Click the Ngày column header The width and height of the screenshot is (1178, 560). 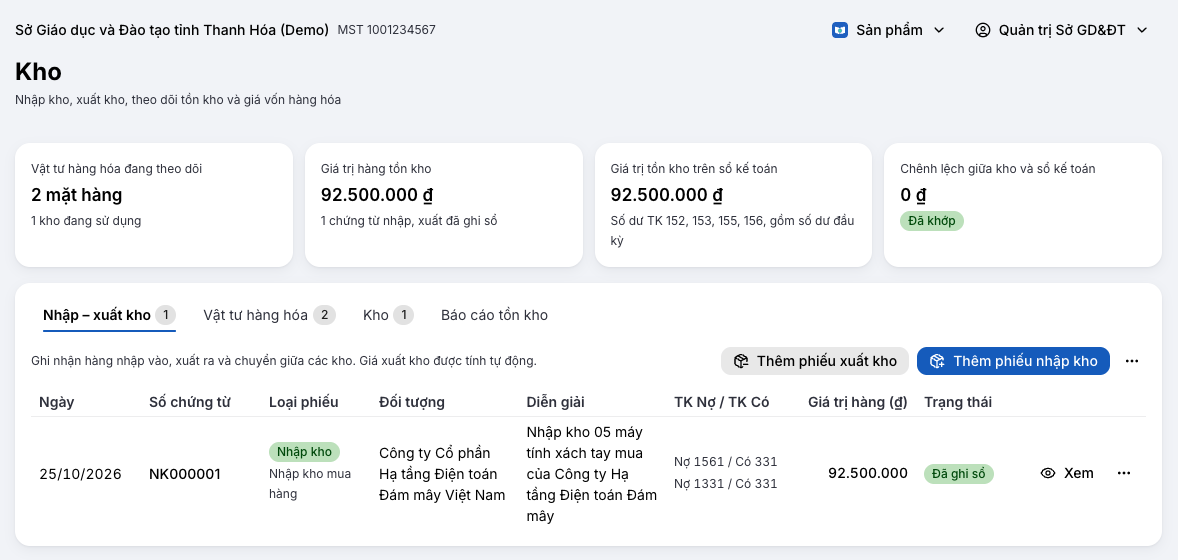56,402
